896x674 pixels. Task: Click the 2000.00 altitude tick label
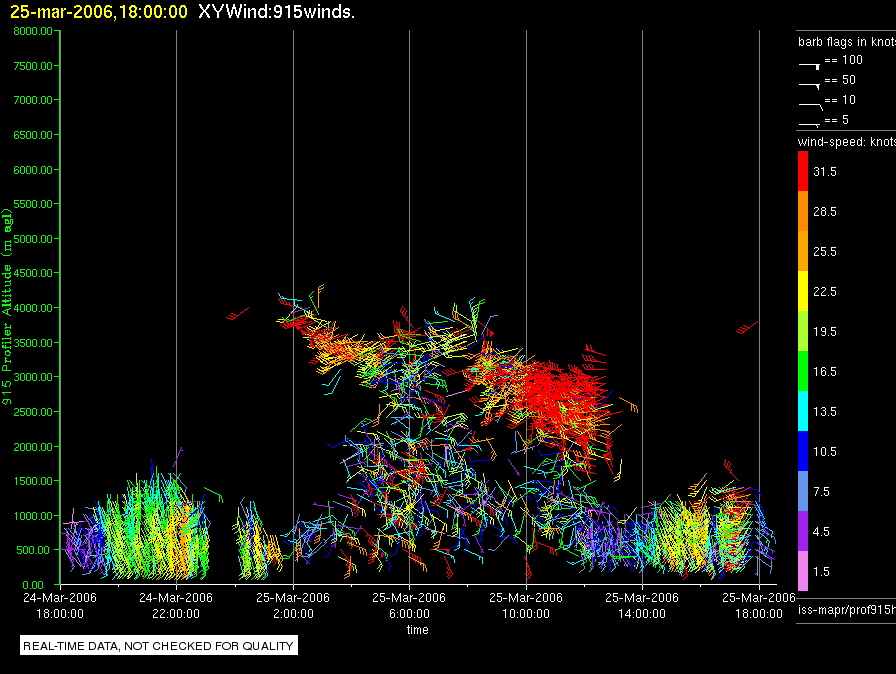(x=33, y=447)
